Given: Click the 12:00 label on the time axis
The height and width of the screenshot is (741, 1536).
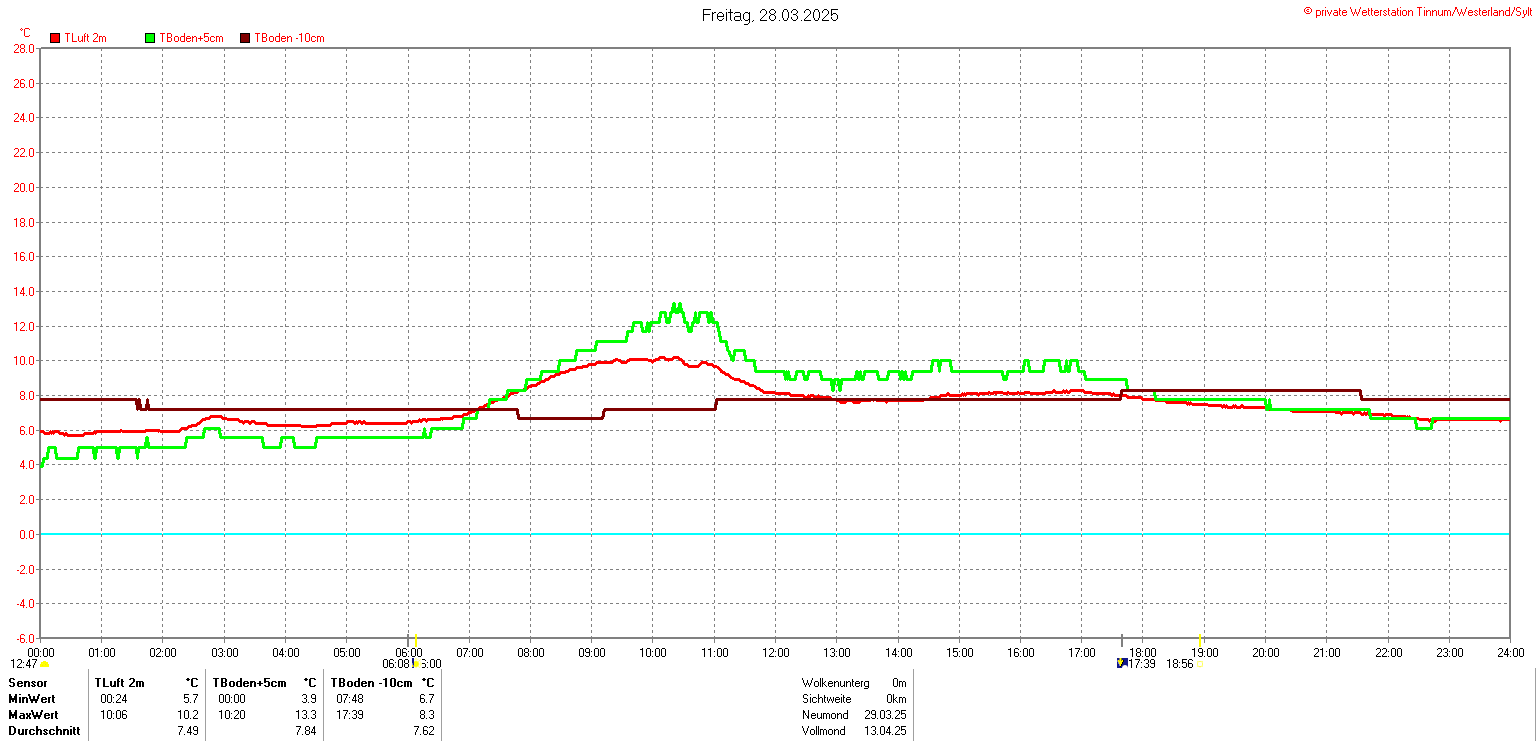Looking at the screenshot, I should coord(775,653).
